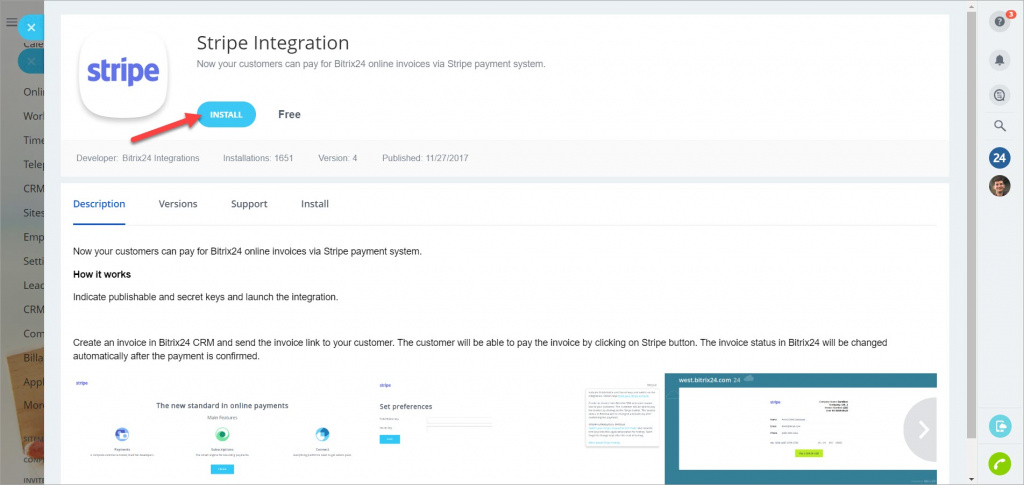The width and height of the screenshot is (1024, 485).
Task: Open notifications bell icon
Action: [999, 60]
